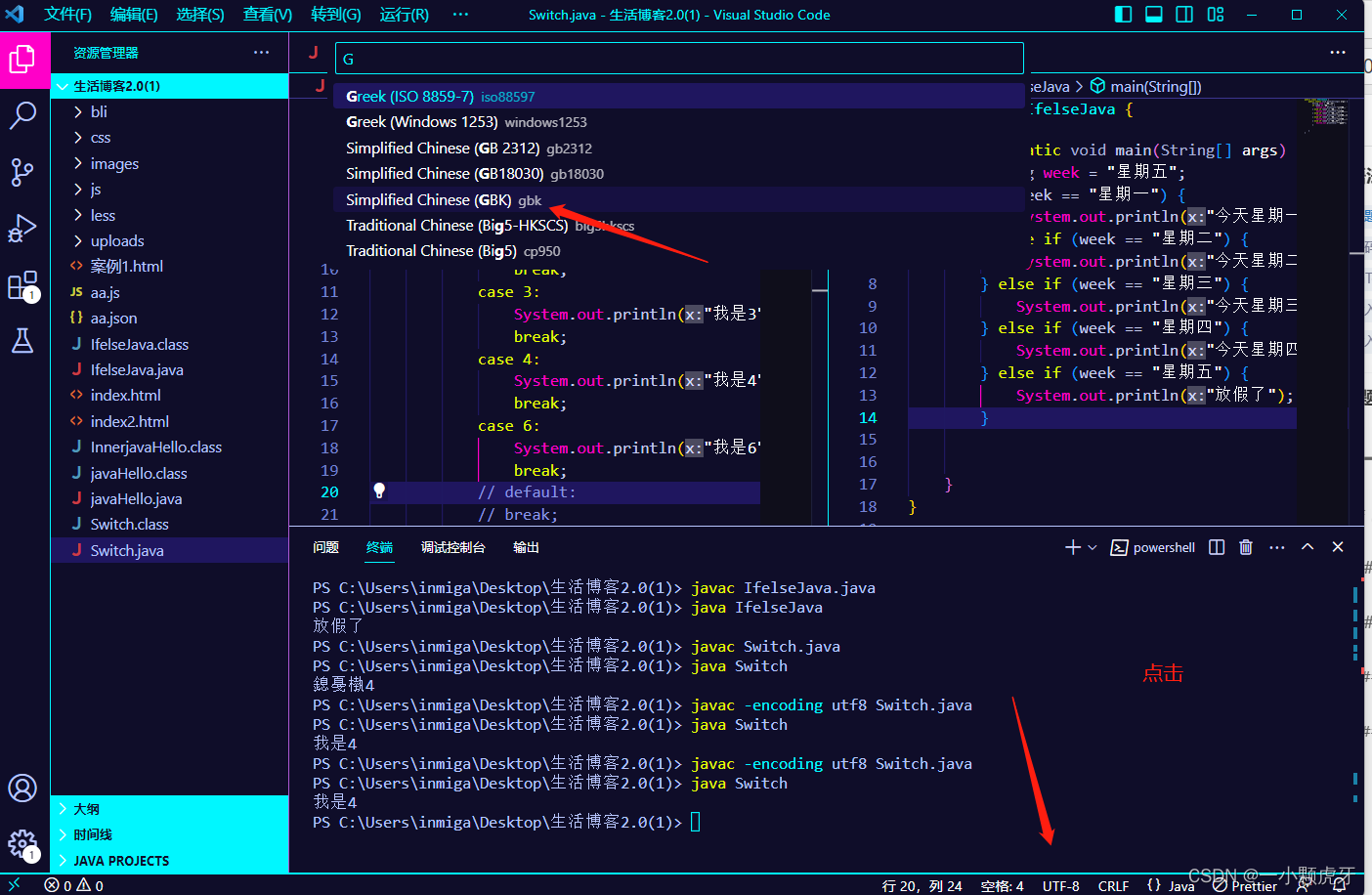Open the Extensions view

(x=22, y=285)
